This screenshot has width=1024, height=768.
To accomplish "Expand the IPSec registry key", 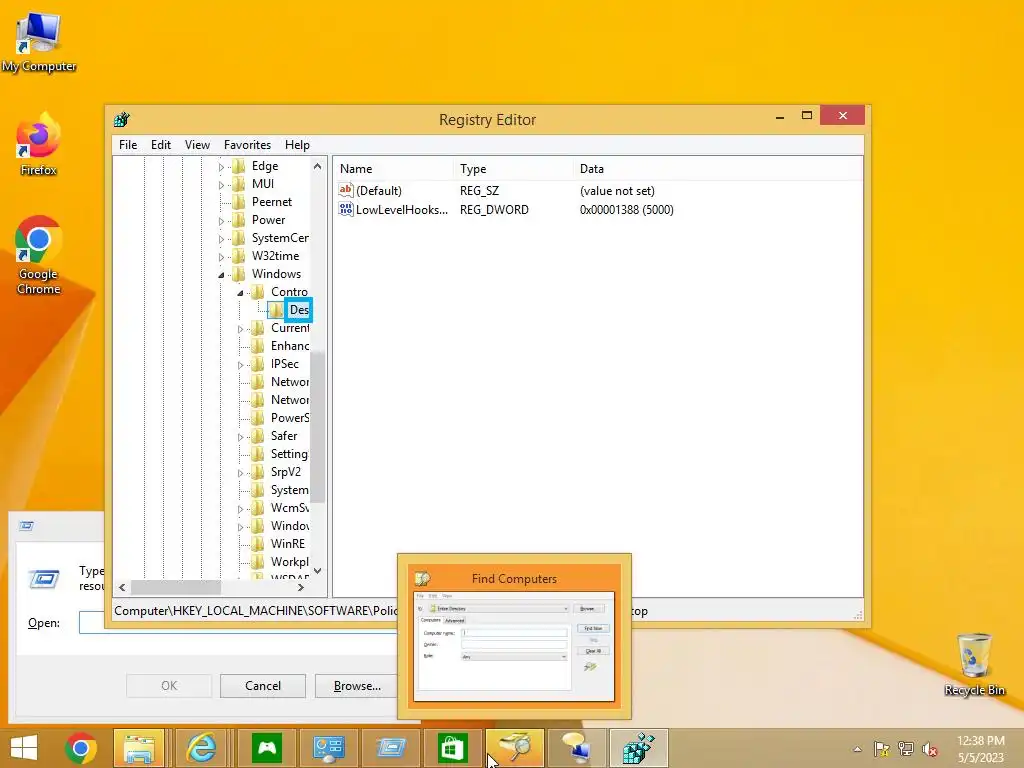I will pos(240,365).
